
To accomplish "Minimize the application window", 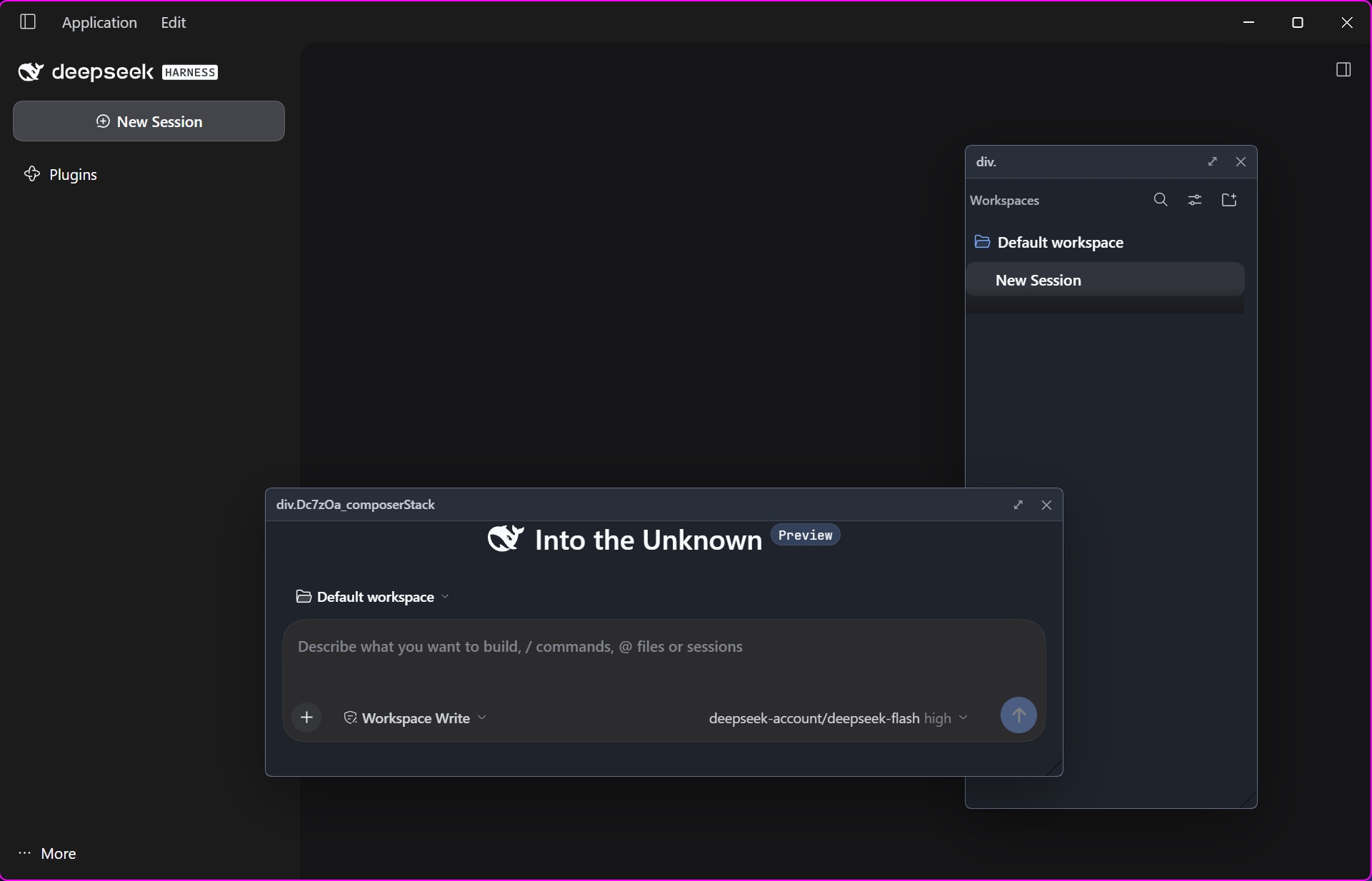I will [1248, 22].
